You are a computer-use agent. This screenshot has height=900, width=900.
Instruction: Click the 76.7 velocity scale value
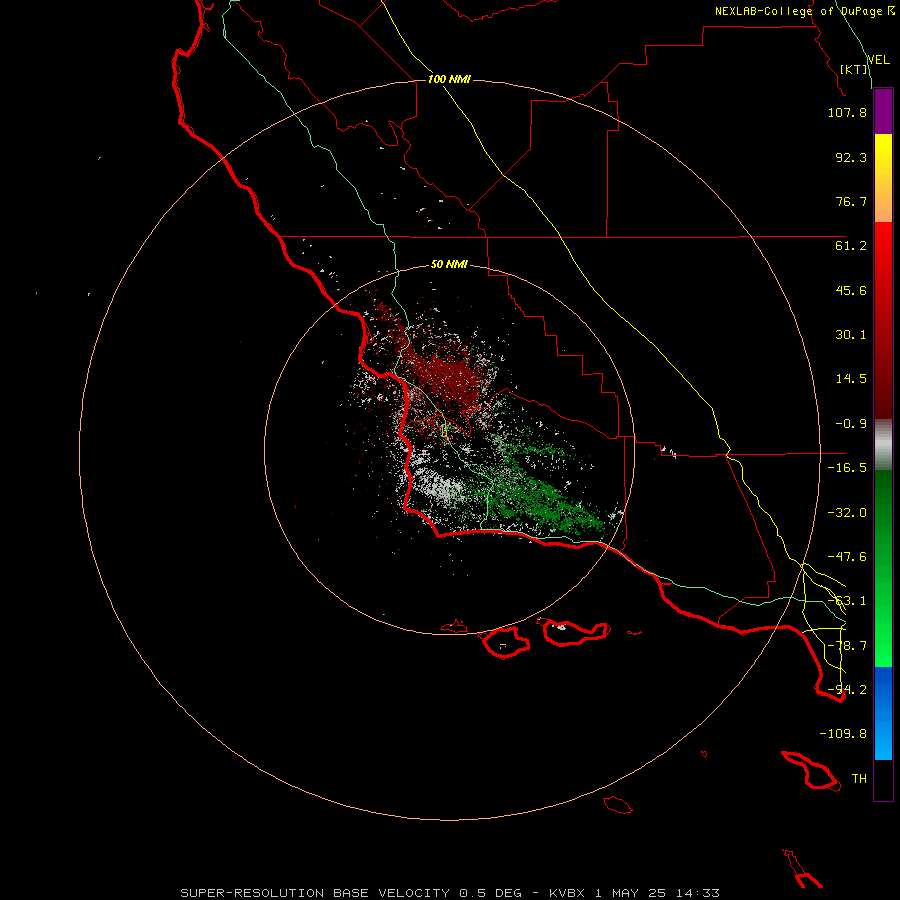pyautogui.click(x=851, y=201)
